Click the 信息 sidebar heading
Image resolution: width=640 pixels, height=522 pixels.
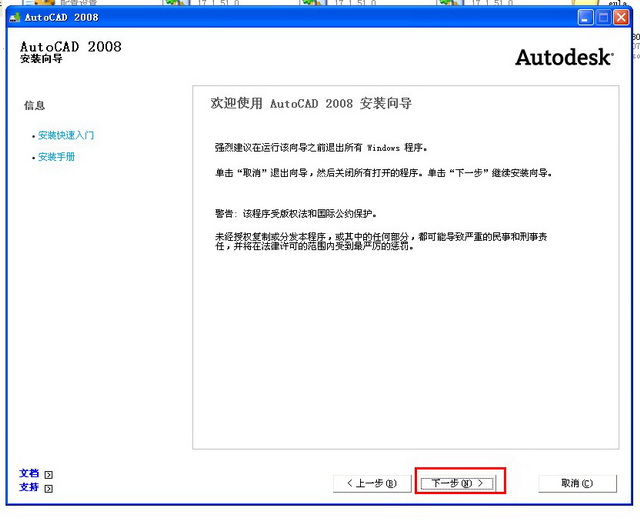[x=34, y=105]
